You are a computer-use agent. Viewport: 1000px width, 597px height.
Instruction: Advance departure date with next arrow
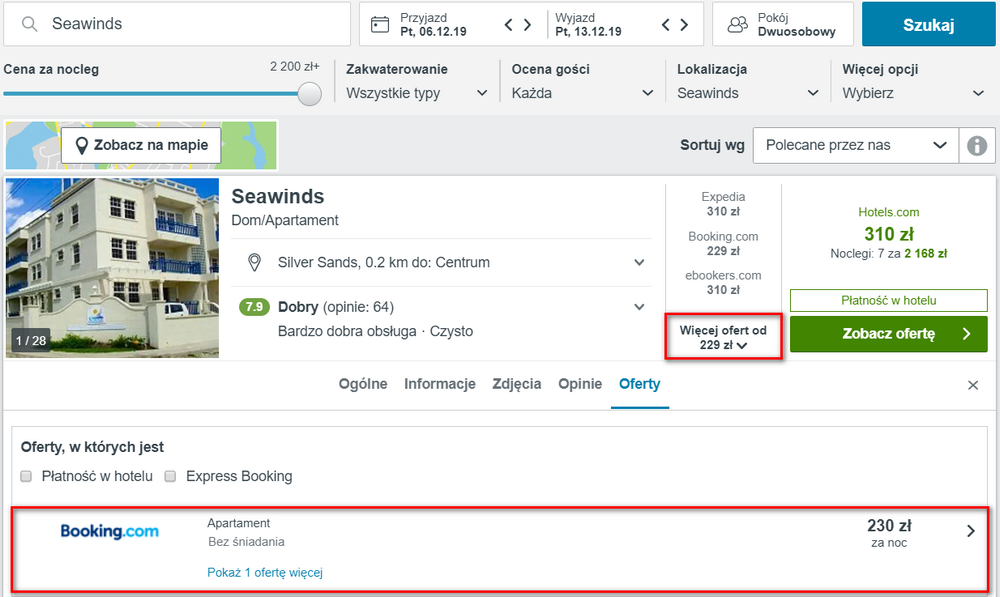684,25
